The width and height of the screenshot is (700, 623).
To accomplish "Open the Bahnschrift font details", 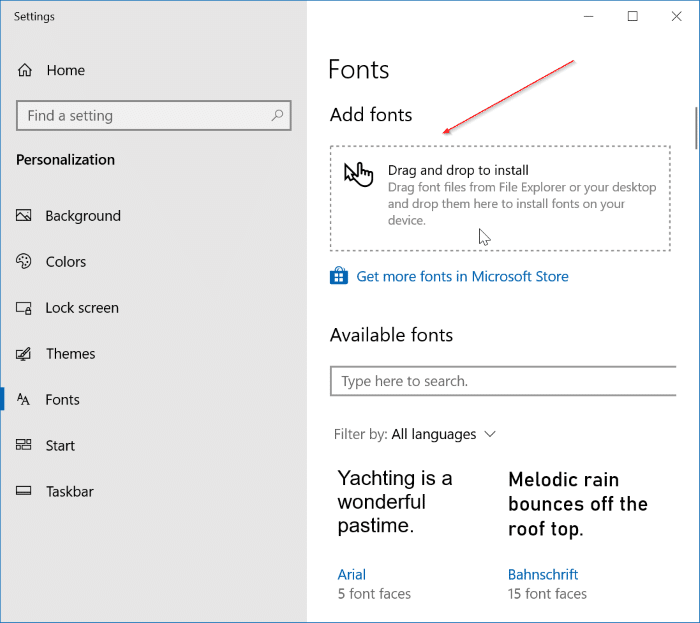I will coord(543,575).
